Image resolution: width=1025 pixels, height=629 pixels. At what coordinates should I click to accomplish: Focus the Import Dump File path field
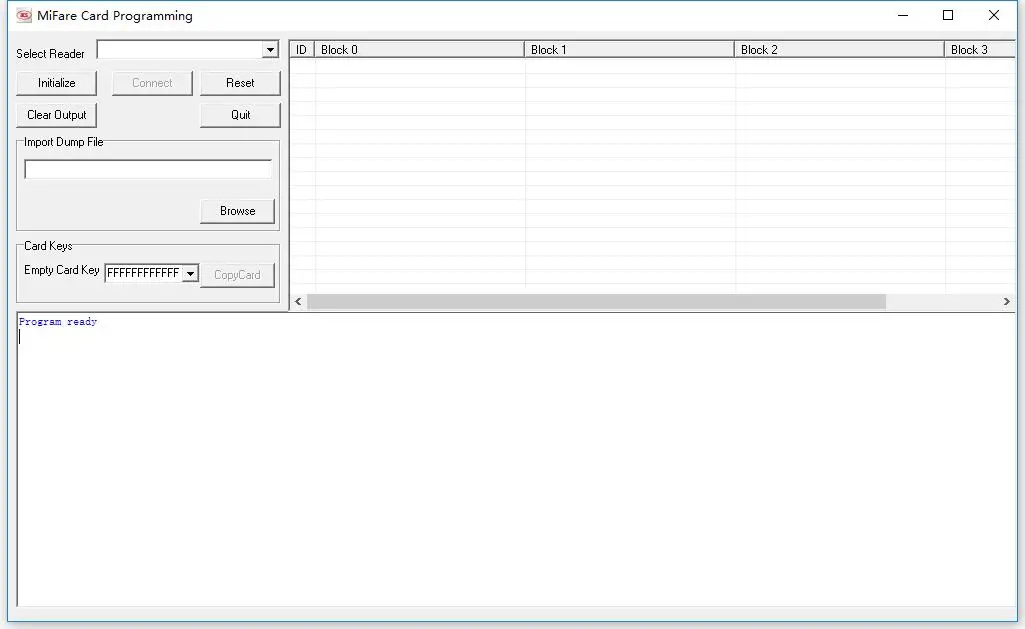pos(148,169)
